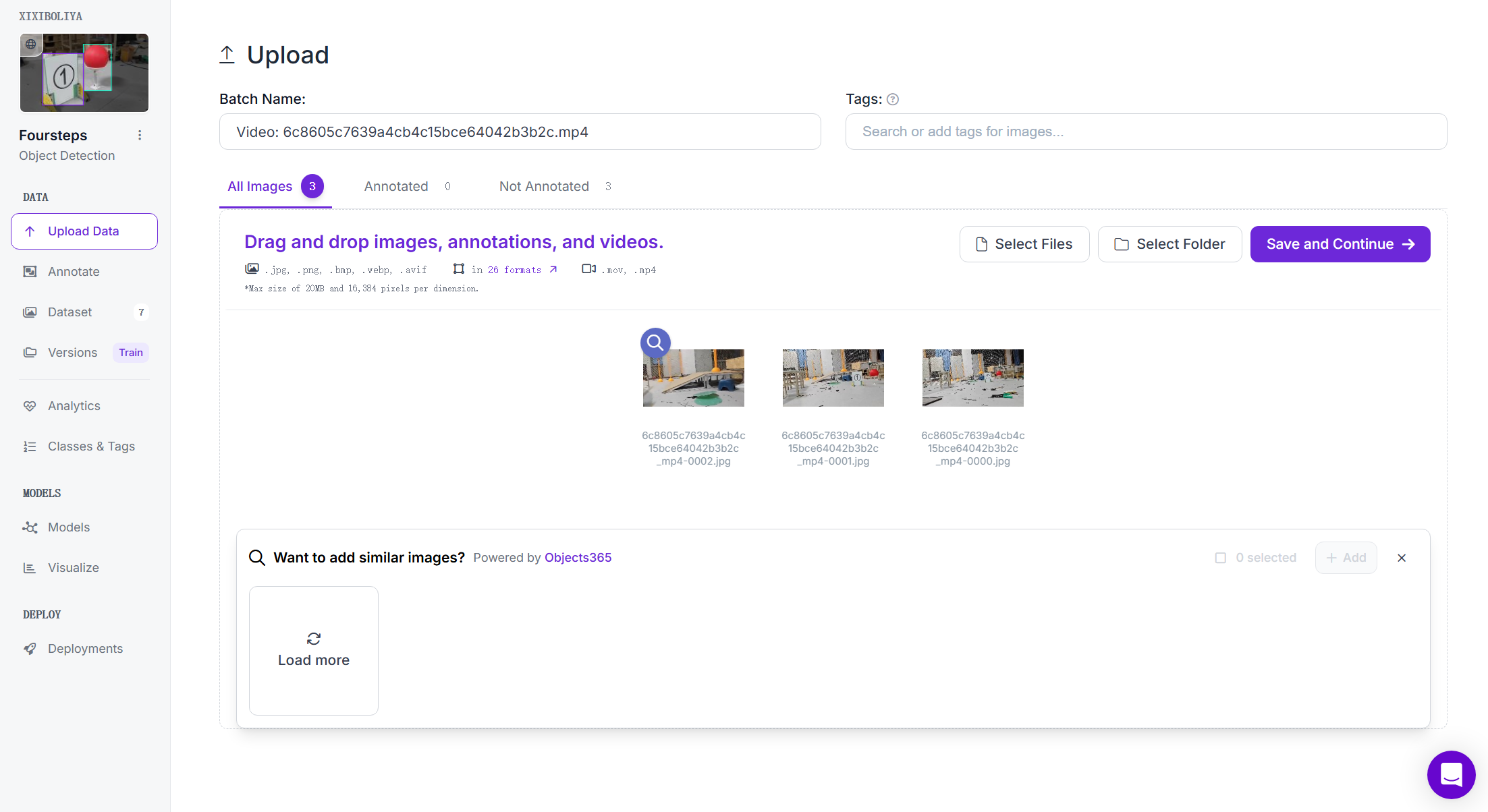Click the magnifier icon on first thumbnail
Screen dimensions: 1488x812
click(x=655, y=343)
